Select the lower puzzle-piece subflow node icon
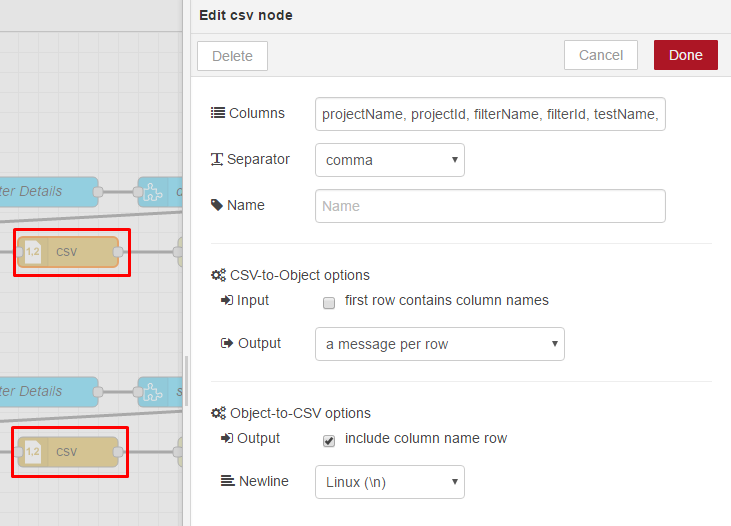The height and width of the screenshot is (526, 731). 152,392
